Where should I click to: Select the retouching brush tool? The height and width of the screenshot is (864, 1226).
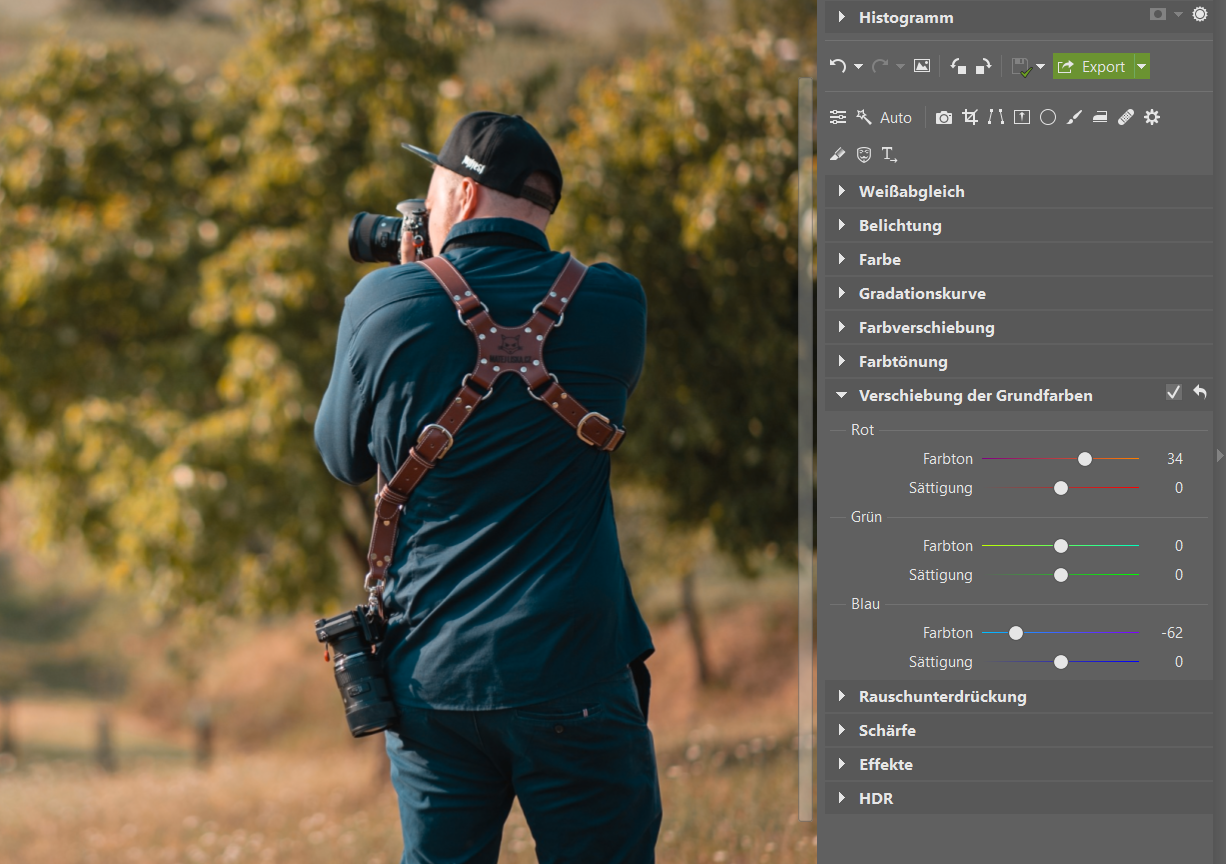pos(1074,117)
